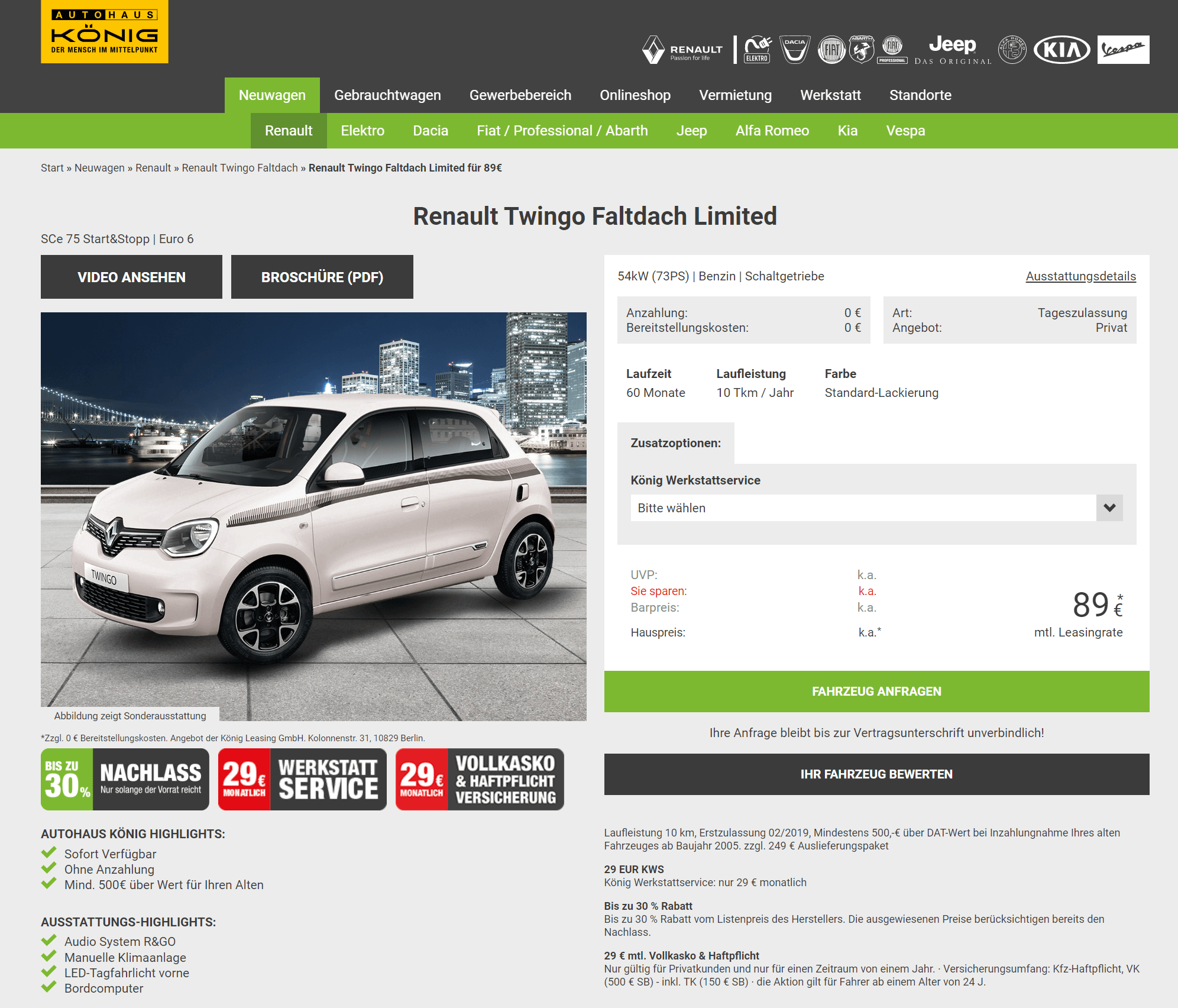Open Neuwagen breadcrumb link

tap(99, 168)
